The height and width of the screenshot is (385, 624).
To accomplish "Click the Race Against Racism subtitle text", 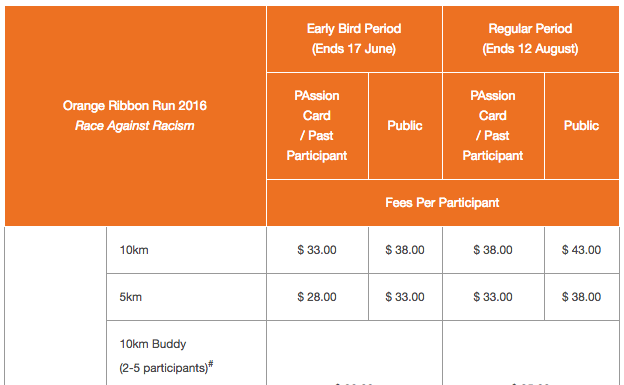I will pyautogui.click(x=135, y=126).
